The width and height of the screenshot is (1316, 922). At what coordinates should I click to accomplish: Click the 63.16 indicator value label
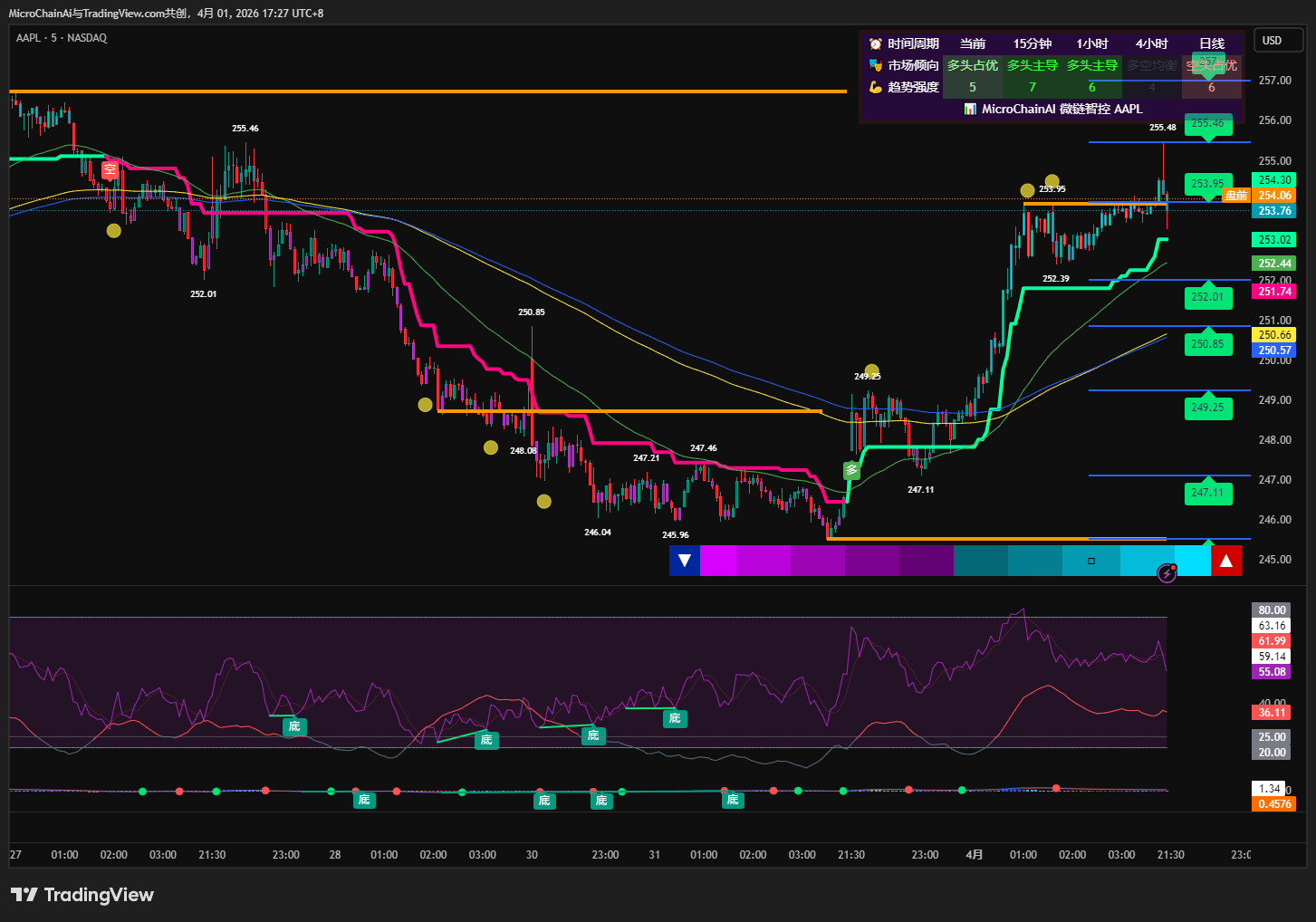[1273, 626]
